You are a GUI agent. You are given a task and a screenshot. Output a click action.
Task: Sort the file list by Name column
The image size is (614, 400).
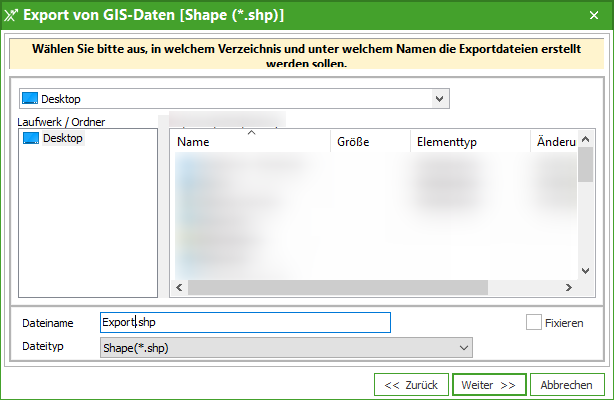click(250, 142)
